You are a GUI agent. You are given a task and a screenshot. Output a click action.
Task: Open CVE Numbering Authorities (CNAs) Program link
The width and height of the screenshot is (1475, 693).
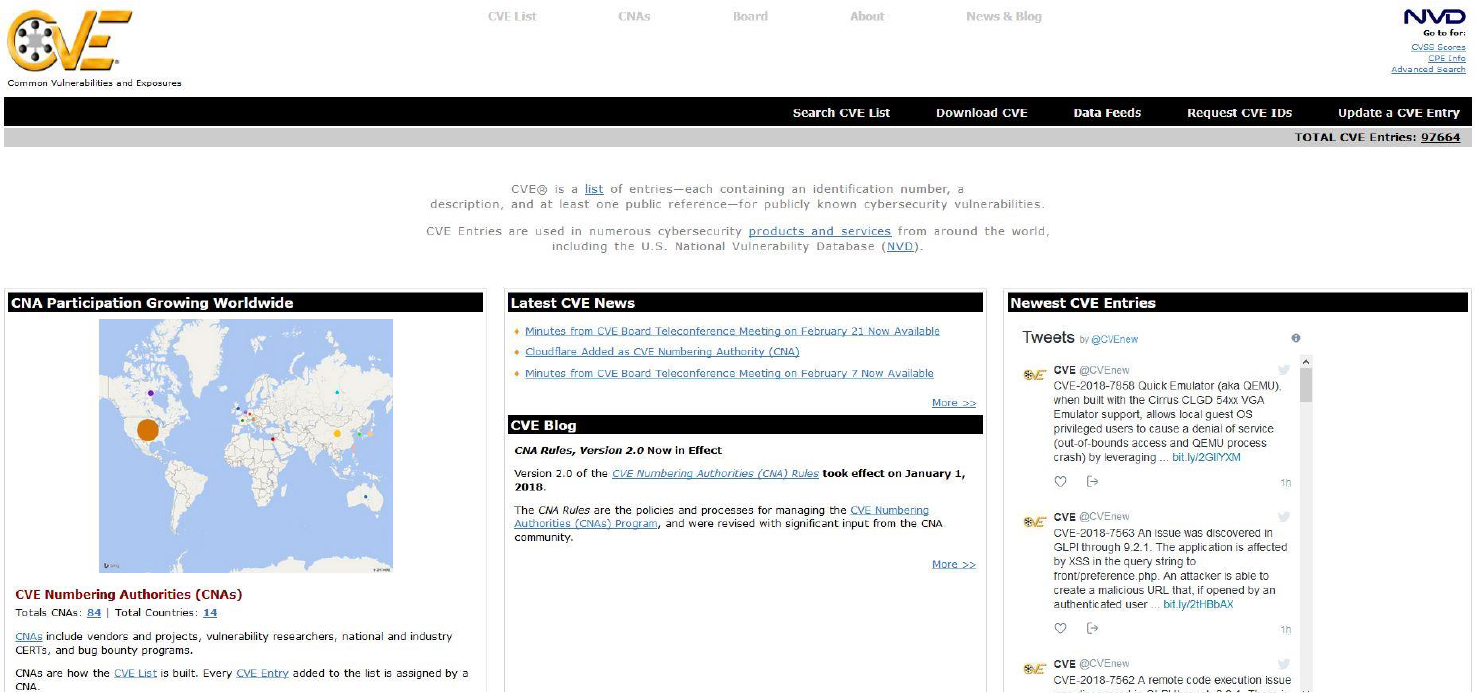point(721,516)
